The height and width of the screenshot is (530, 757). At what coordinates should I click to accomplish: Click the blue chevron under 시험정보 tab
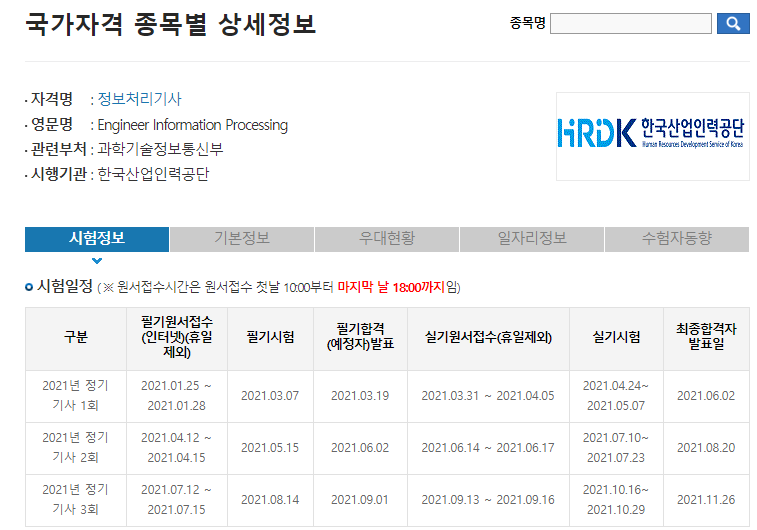97,261
